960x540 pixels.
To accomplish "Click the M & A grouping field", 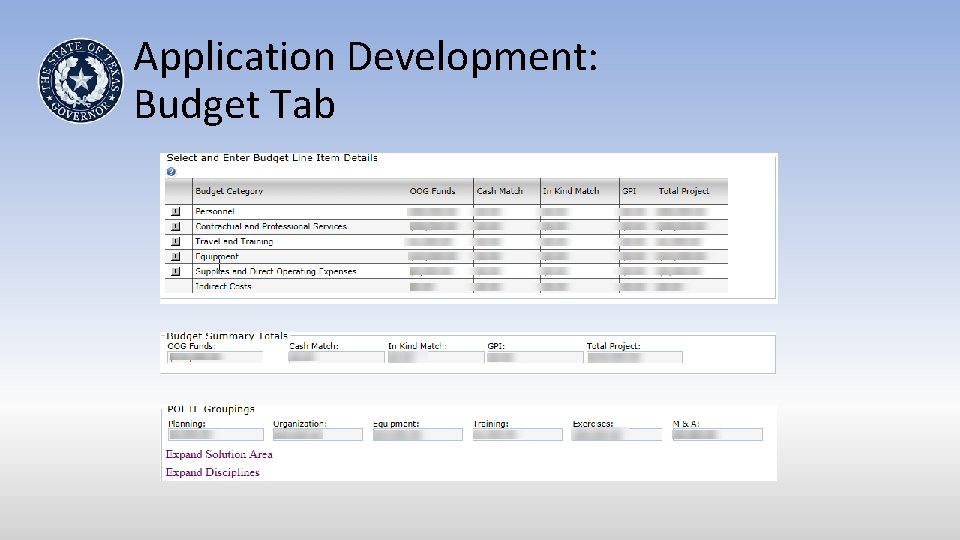I will pyautogui.click(x=717, y=435).
